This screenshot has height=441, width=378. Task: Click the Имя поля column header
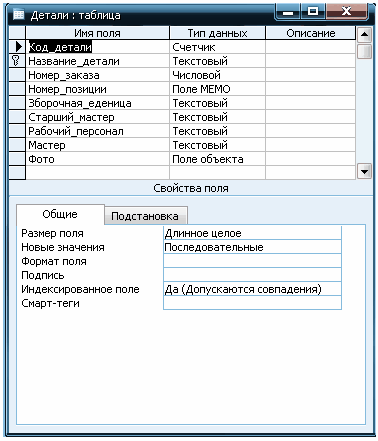[x=98, y=33]
